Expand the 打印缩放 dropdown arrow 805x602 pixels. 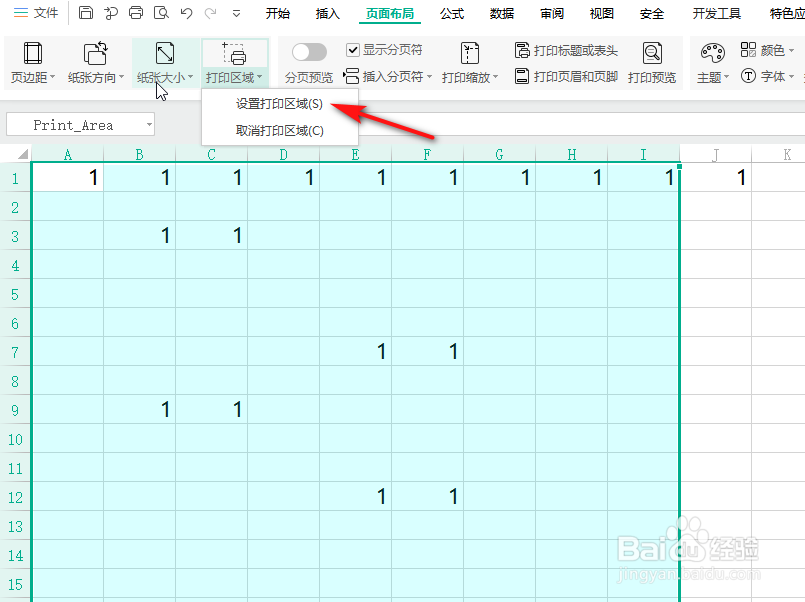(495, 77)
